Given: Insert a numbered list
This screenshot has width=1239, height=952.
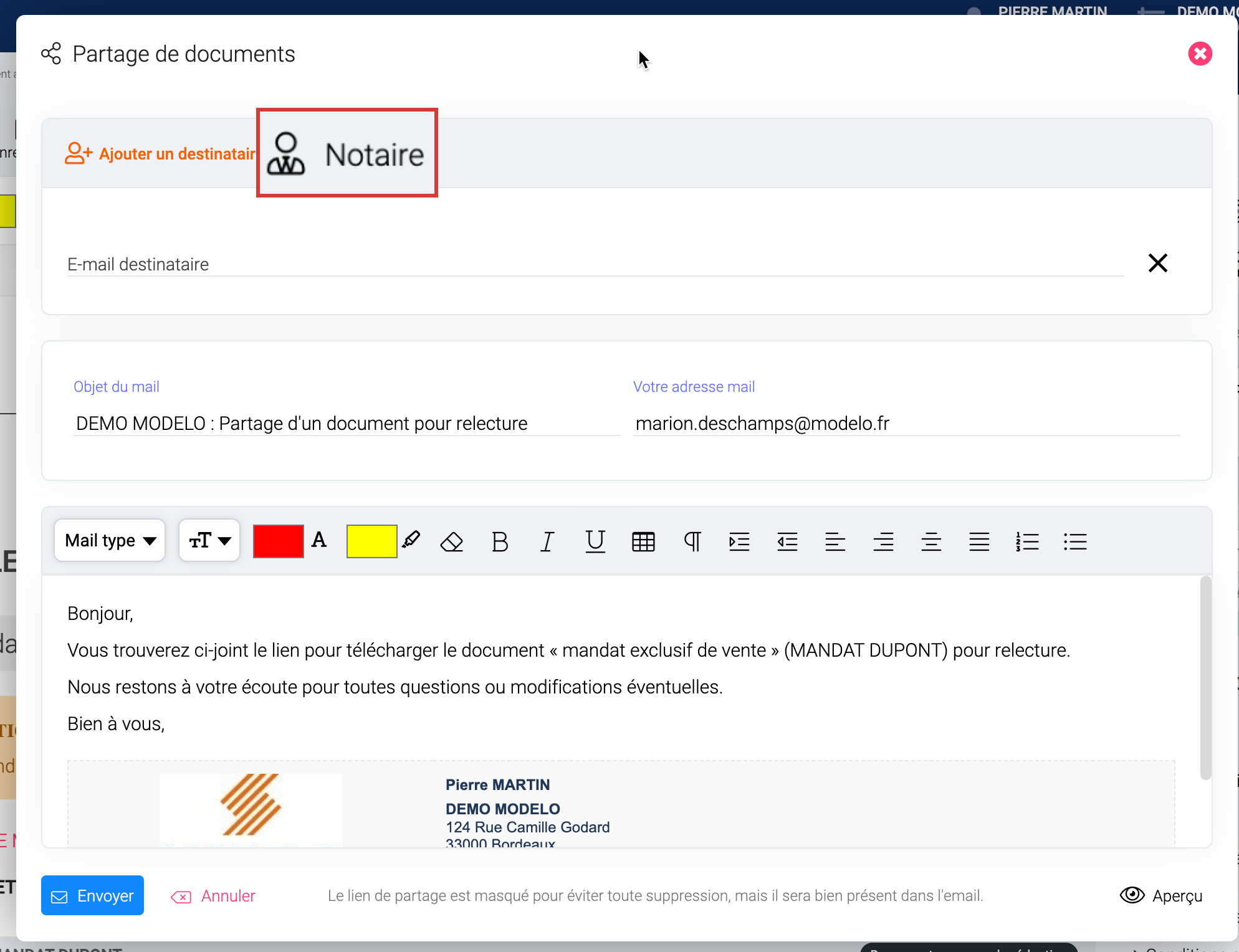Looking at the screenshot, I should click(1027, 541).
